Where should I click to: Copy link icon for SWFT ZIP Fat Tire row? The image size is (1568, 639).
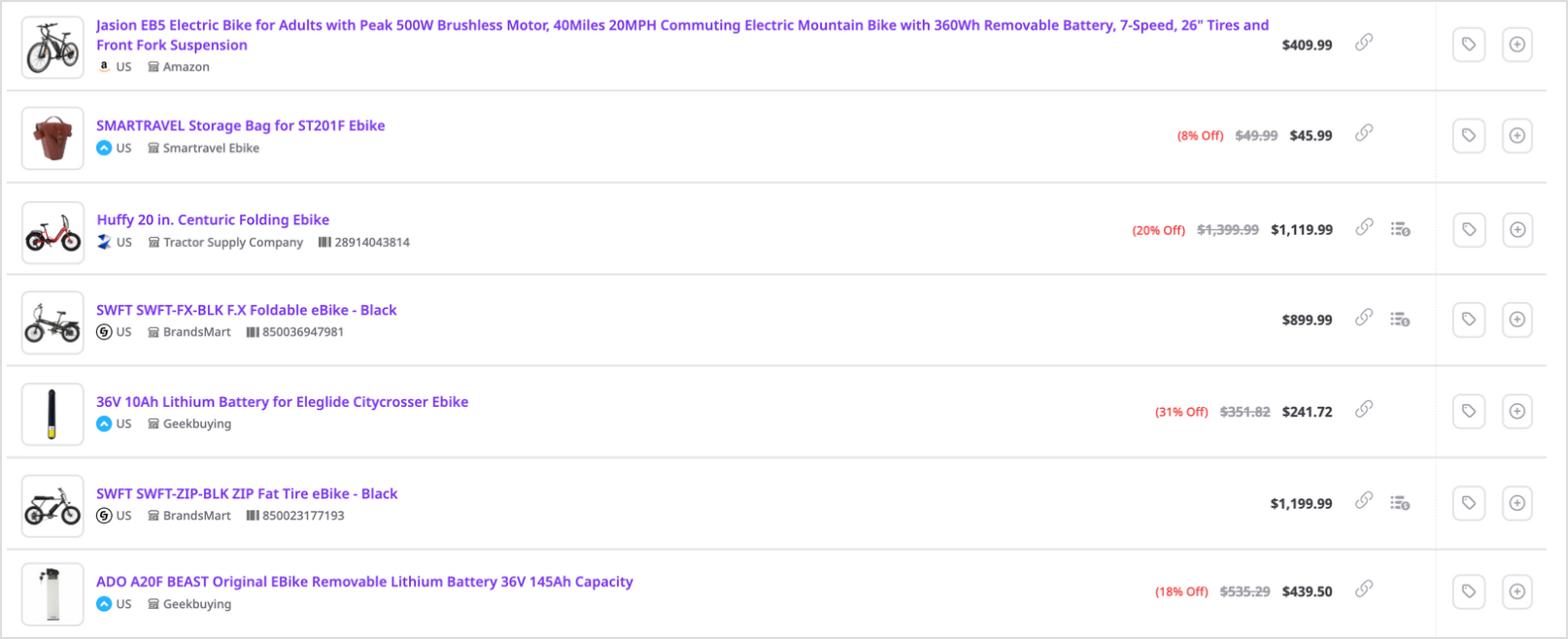tap(1364, 501)
